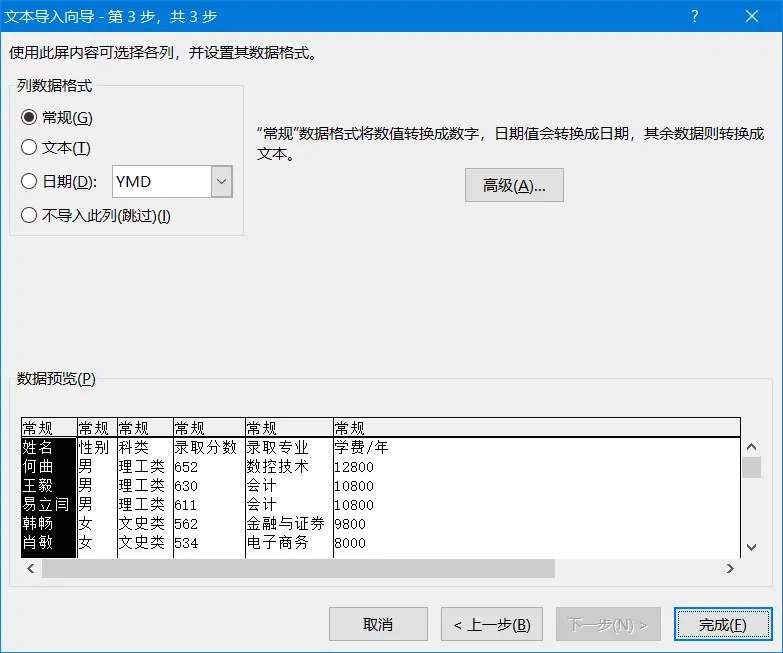Select the 科类 column in preview
Screen dimensions: 783x653
[134, 447]
